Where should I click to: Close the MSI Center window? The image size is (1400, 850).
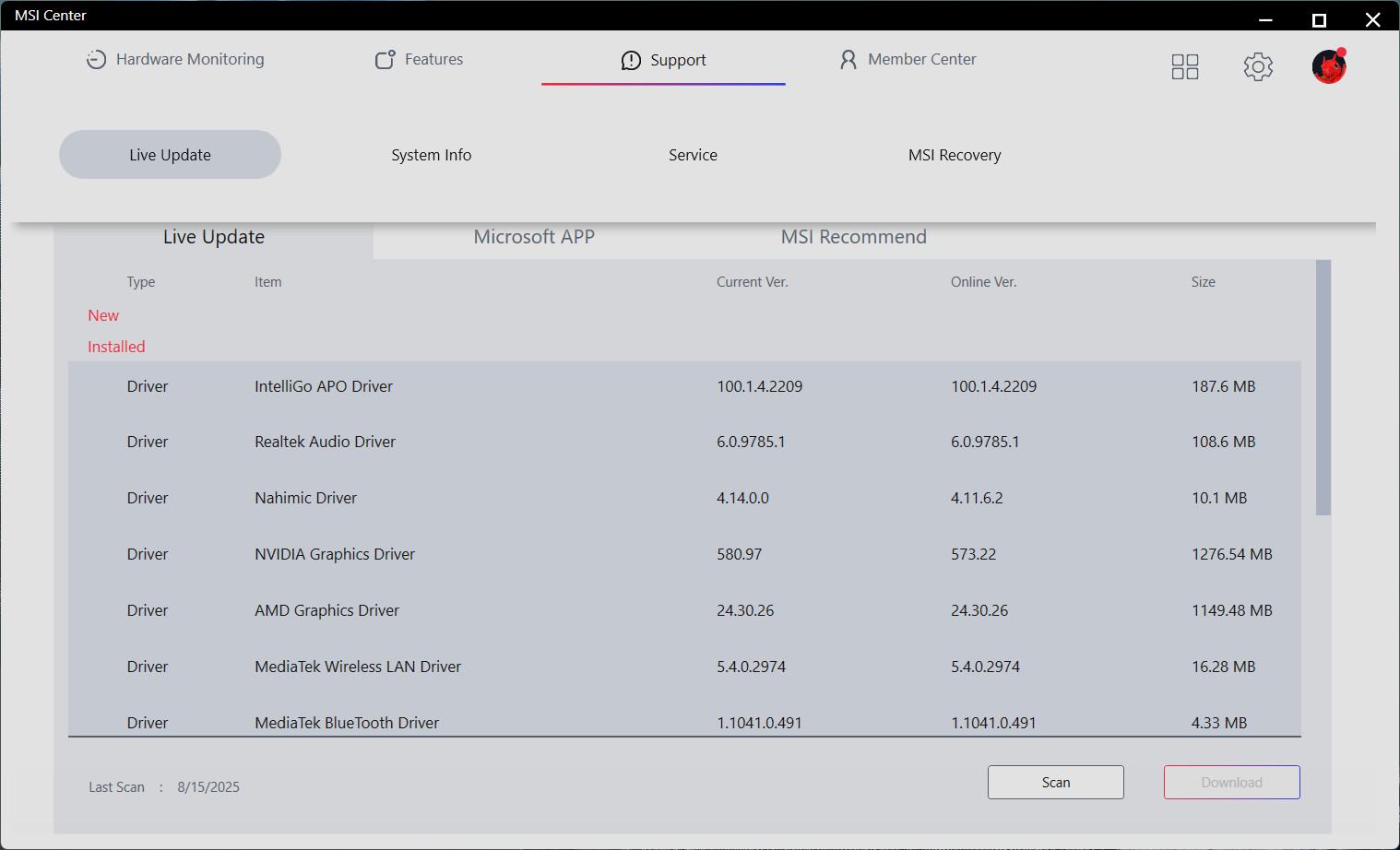click(x=1372, y=19)
